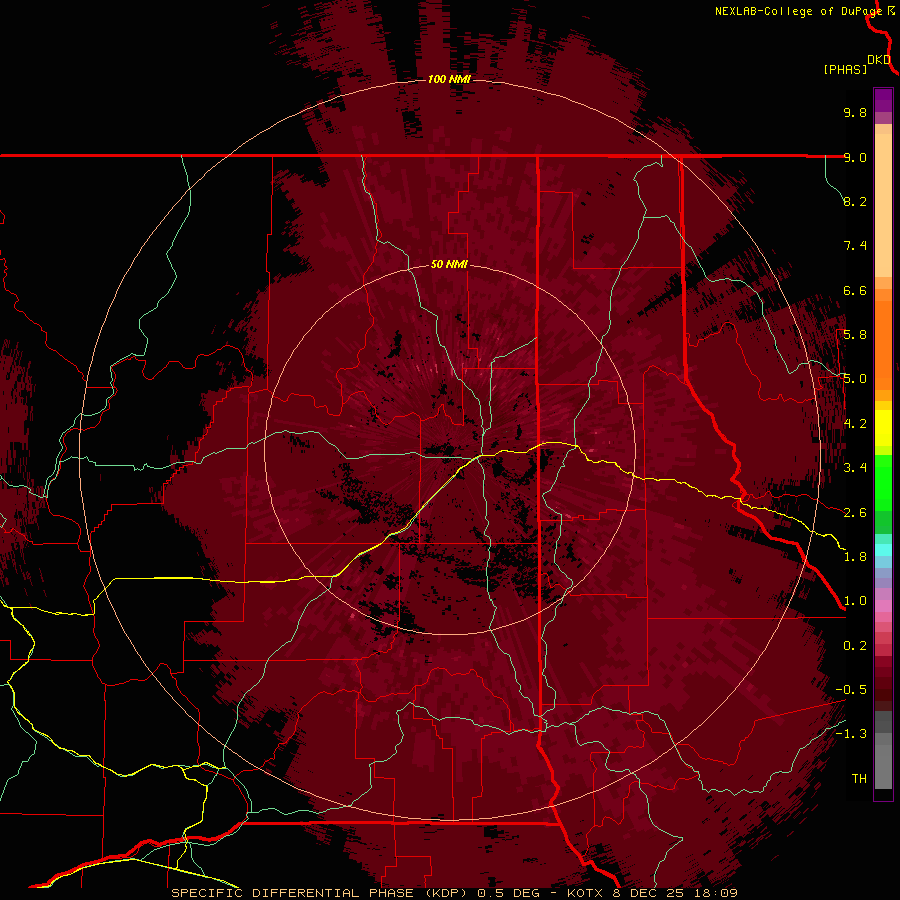
Task: Click the 6.6 scale value
Action: click(x=855, y=290)
